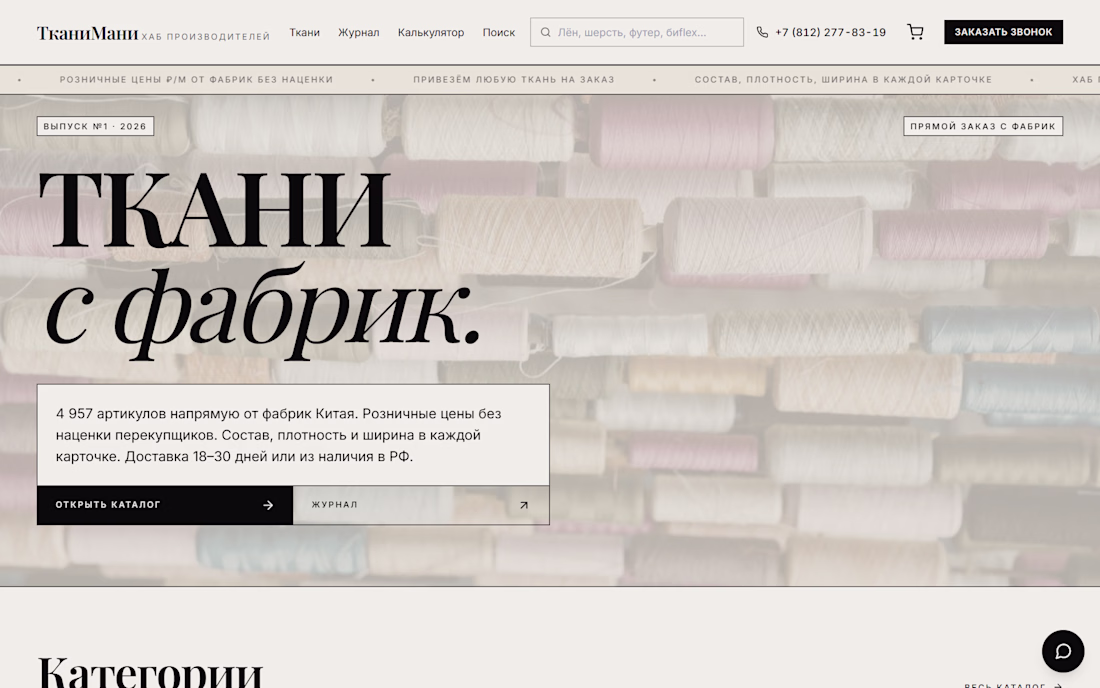Click the Выпуск №1 · 2026 badge

[x=95, y=126]
